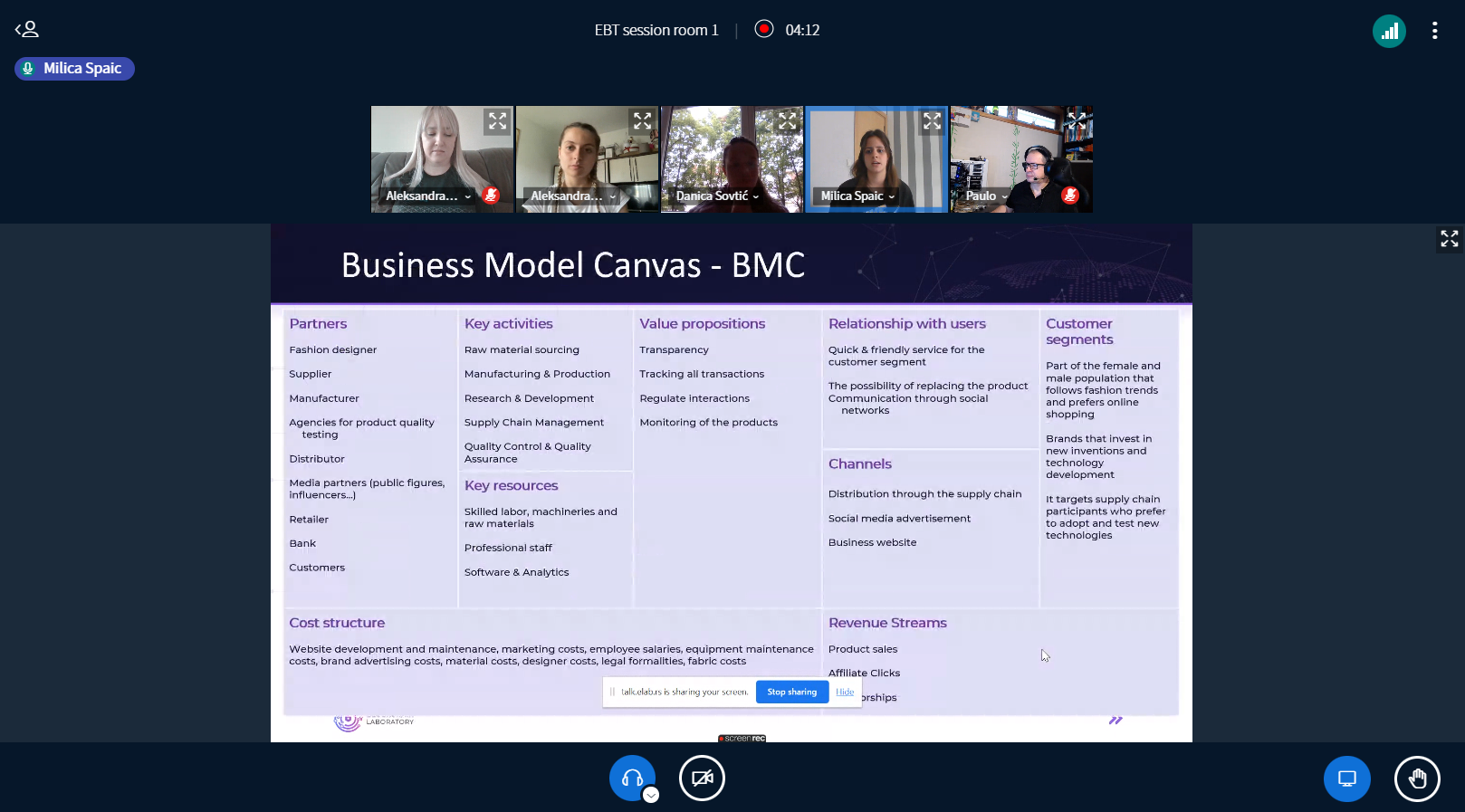Image resolution: width=1465 pixels, height=812 pixels.
Task: Open Milica Spaic's name dropdown
Action: click(857, 196)
